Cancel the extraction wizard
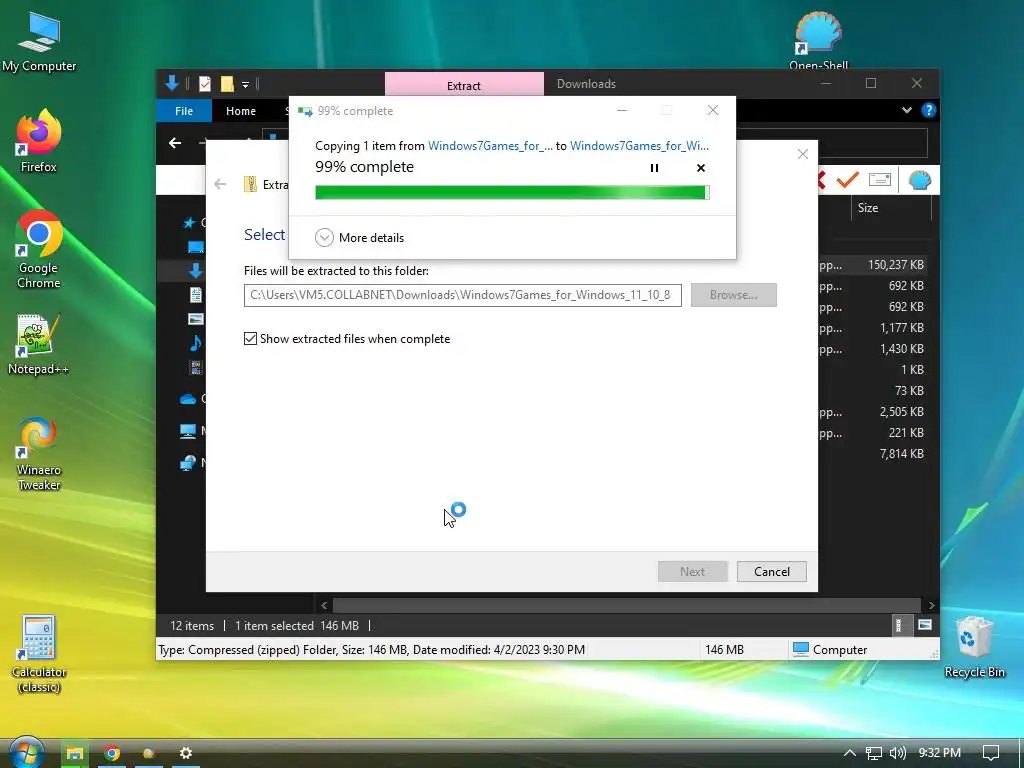 (x=771, y=571)
